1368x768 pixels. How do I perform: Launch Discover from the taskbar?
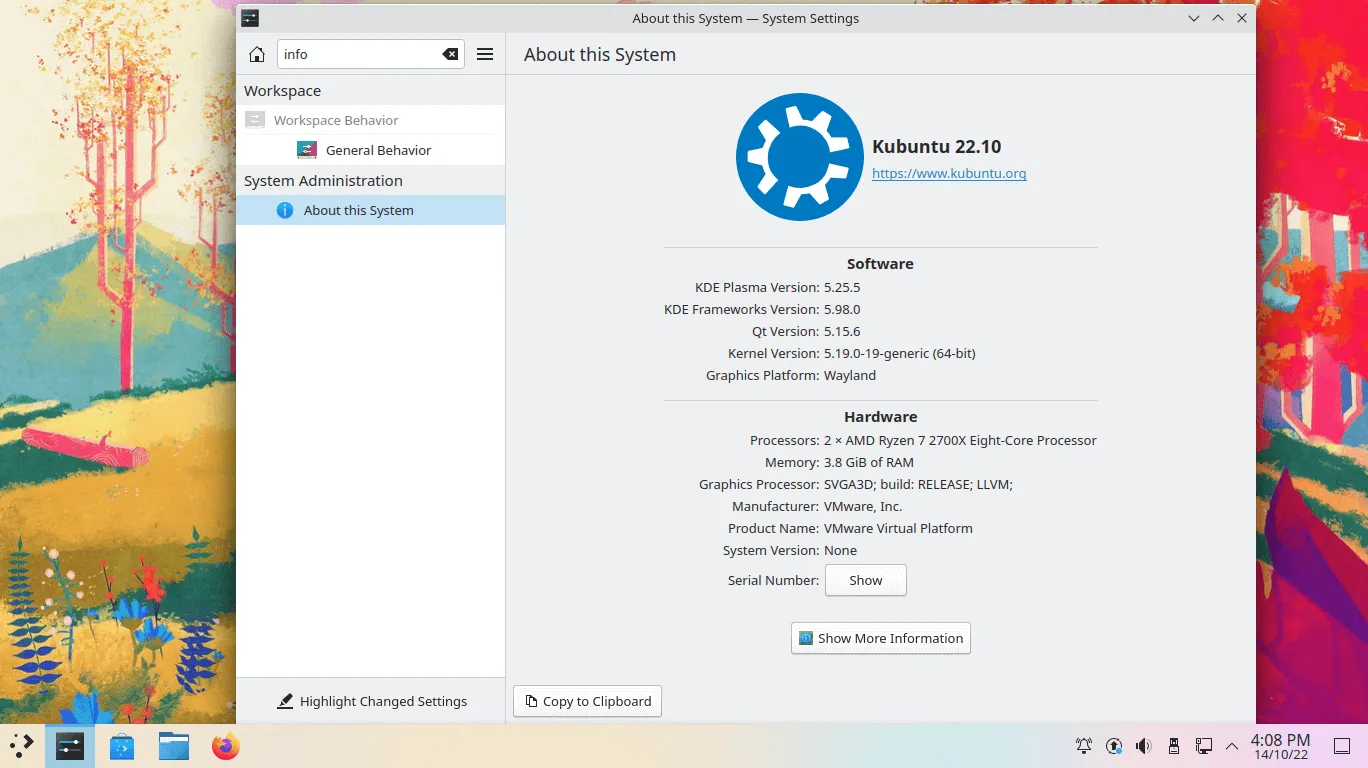coord(122,746)
